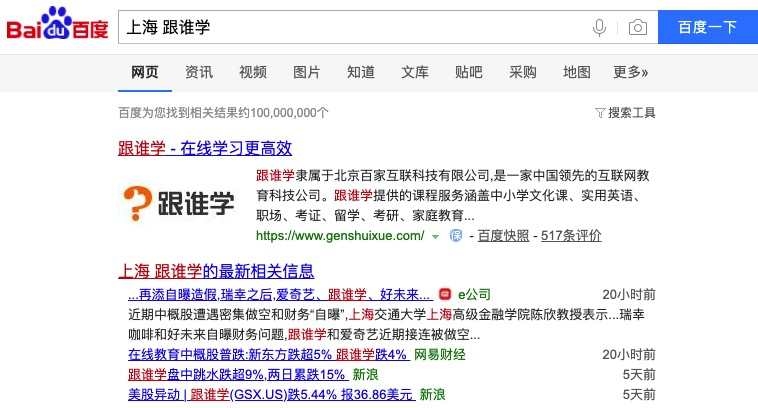Click 20小时前 timestamp on the 网易财经 row

(x=629, y=354)
